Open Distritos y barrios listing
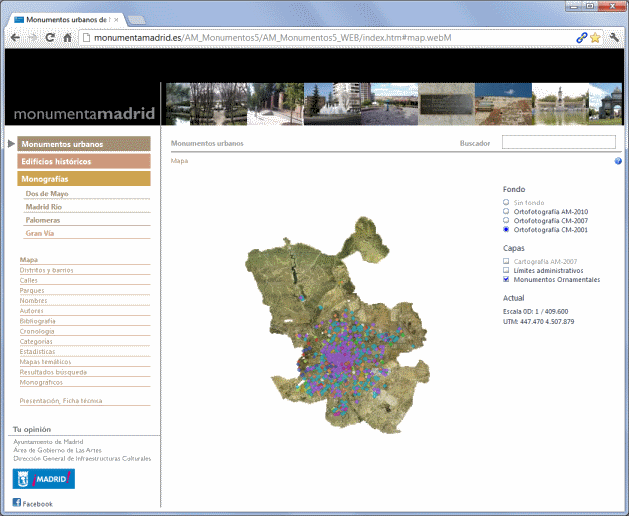Viewport: 629px width, 516px height. [x=47, y=270]
